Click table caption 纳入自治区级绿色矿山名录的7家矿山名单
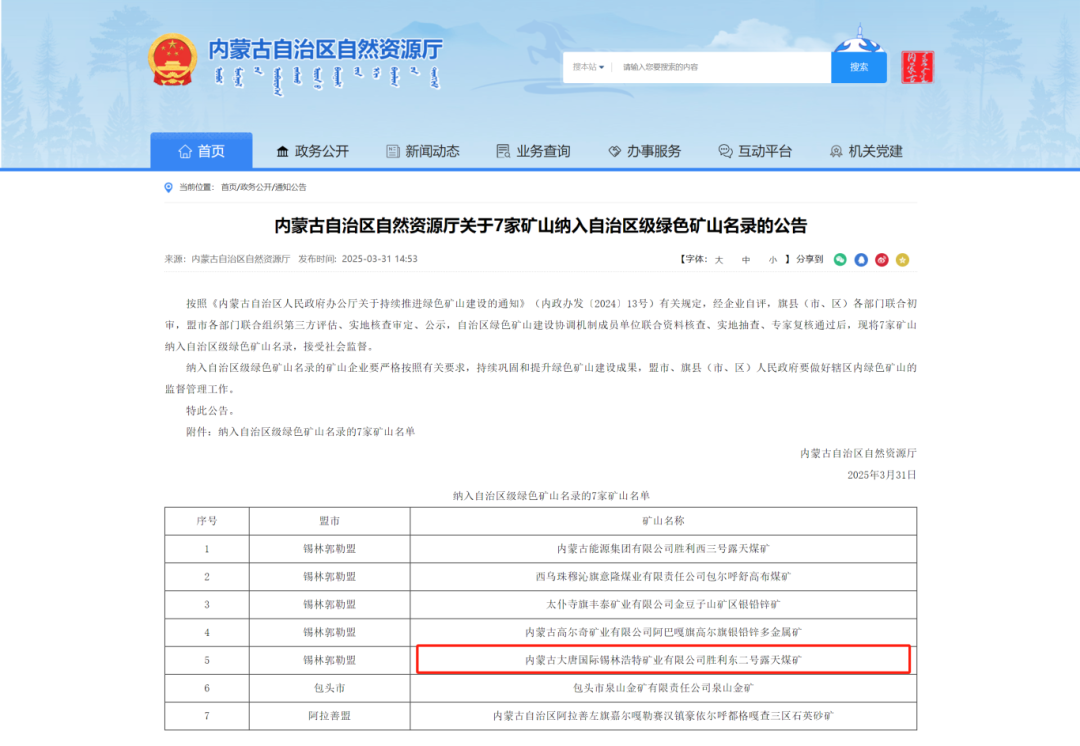 (x=551, y=495)
